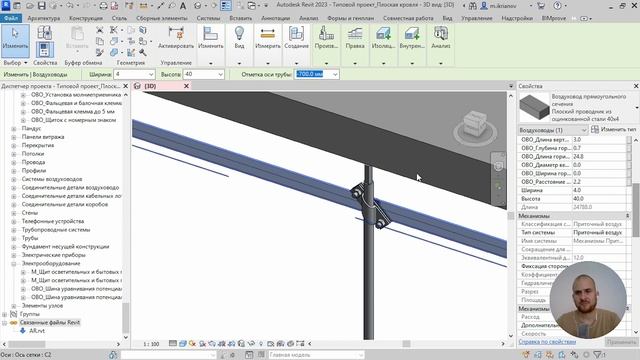Click the shopping cart icon in title bar
Screen dimensions: 640x360
(541, 6)
